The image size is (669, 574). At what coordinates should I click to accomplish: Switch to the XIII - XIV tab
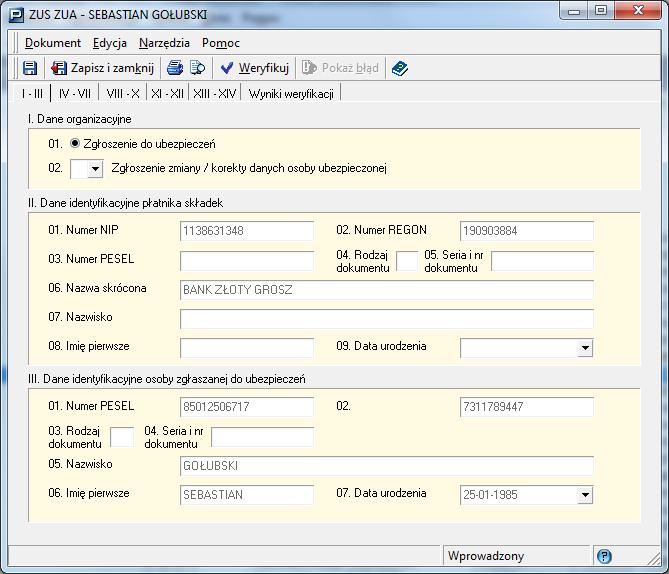tap(215, 93)
